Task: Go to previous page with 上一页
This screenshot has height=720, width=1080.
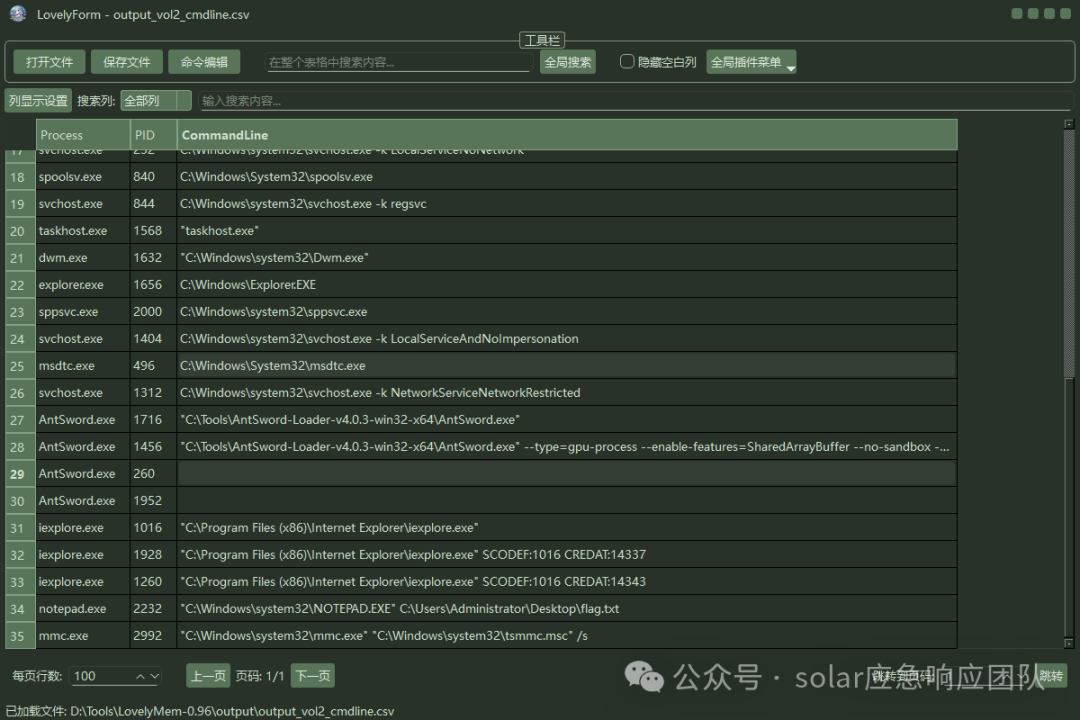Action: click(208, 676)
